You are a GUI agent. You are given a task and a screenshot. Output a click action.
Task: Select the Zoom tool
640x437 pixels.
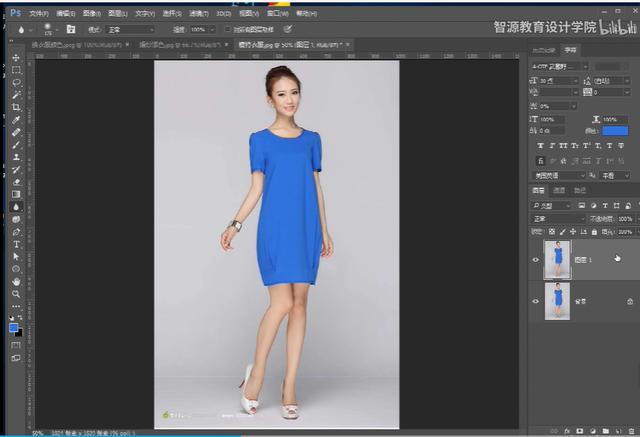pos(16,294)
